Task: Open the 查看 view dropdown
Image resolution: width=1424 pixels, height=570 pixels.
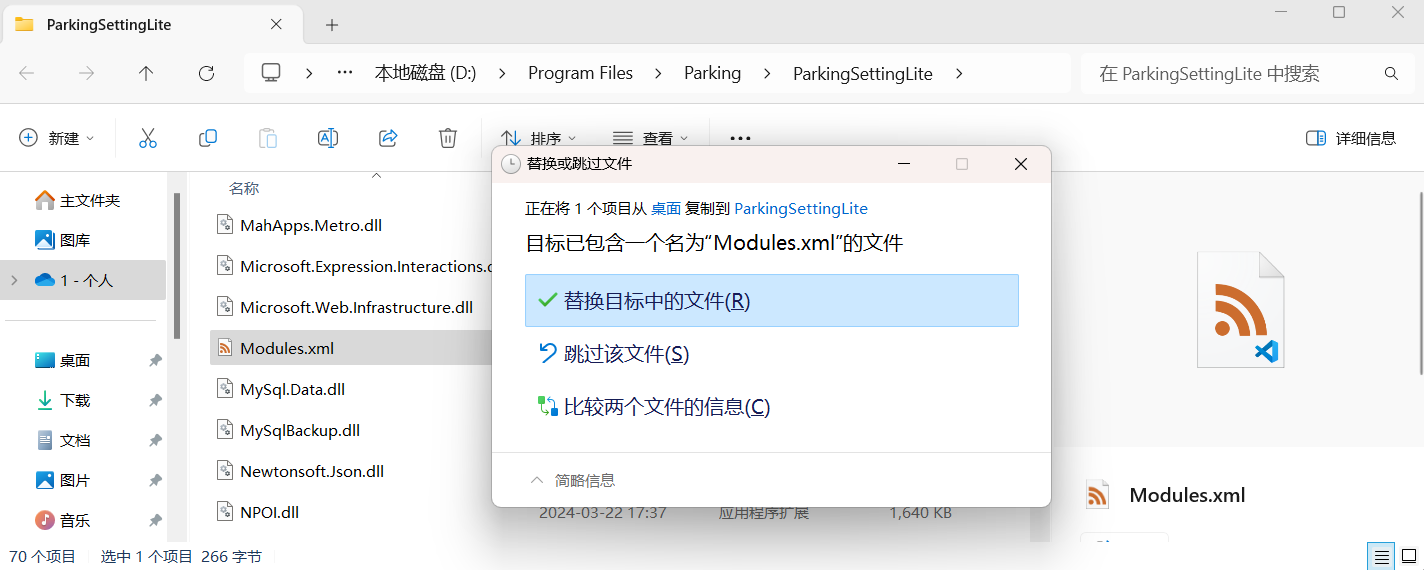Action: tap(650, 138)
